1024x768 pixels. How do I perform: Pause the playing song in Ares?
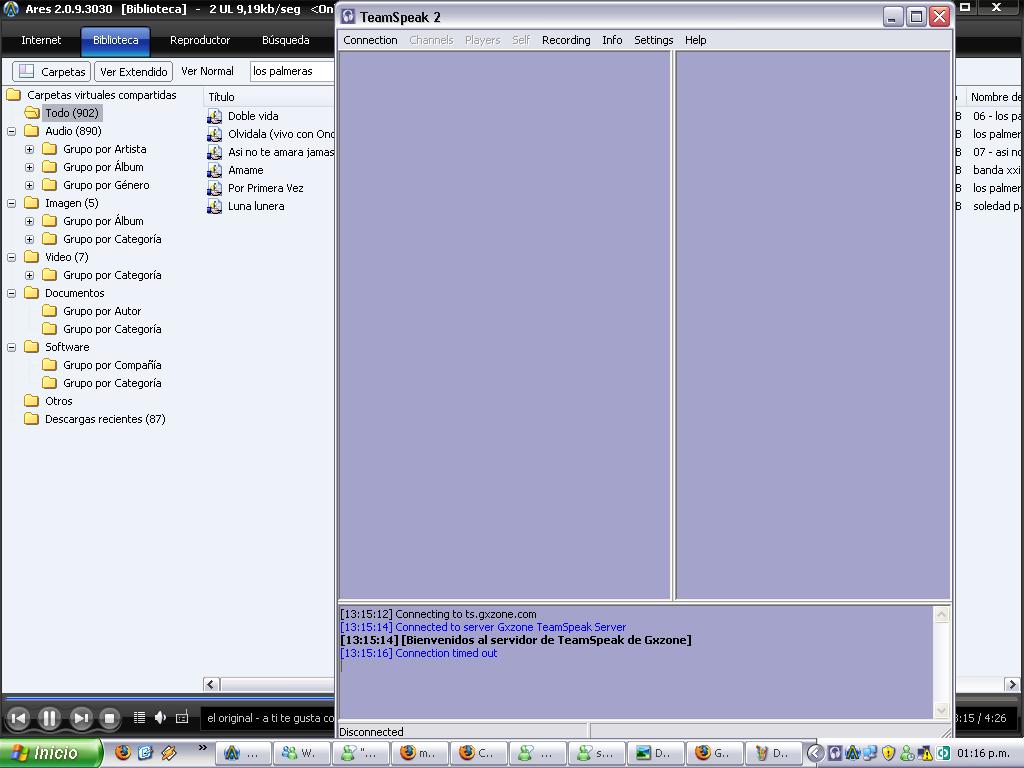tap(49, 718)
